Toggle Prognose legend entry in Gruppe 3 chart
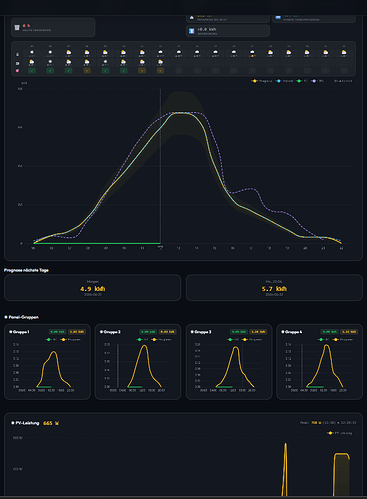 click(252, 339)
